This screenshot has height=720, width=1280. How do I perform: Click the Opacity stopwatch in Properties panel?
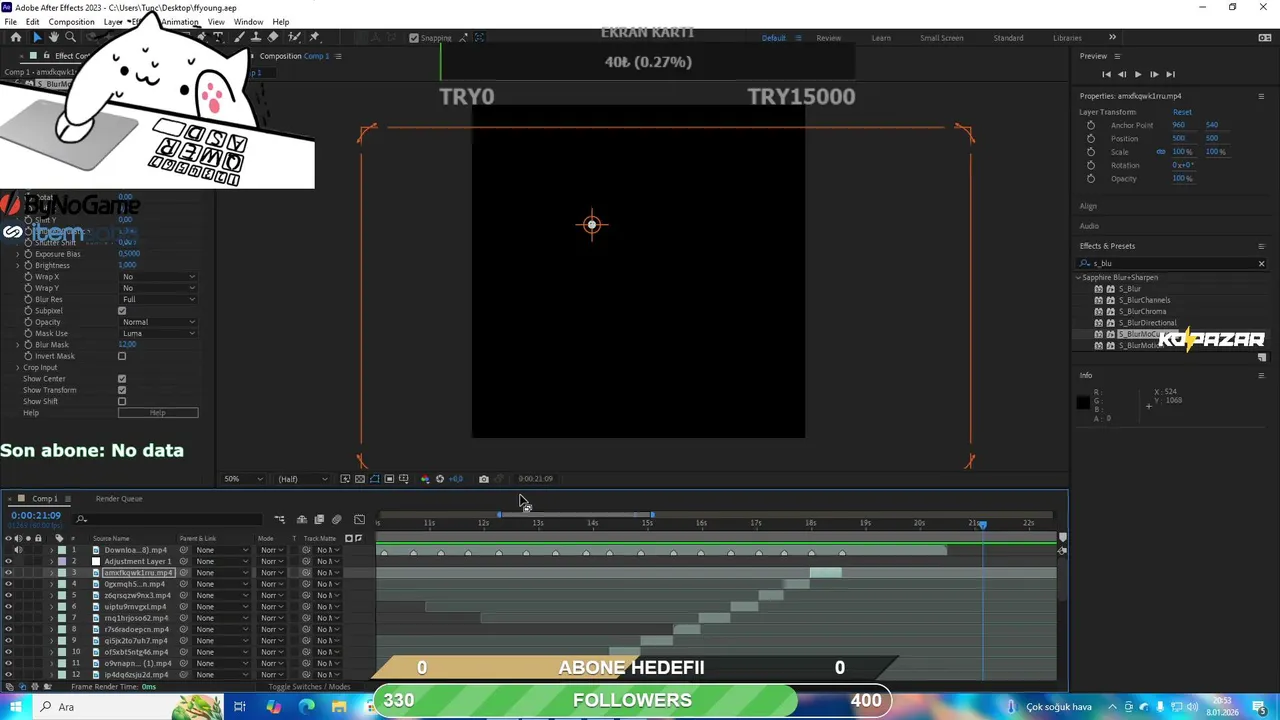(x=1091, y=178)
